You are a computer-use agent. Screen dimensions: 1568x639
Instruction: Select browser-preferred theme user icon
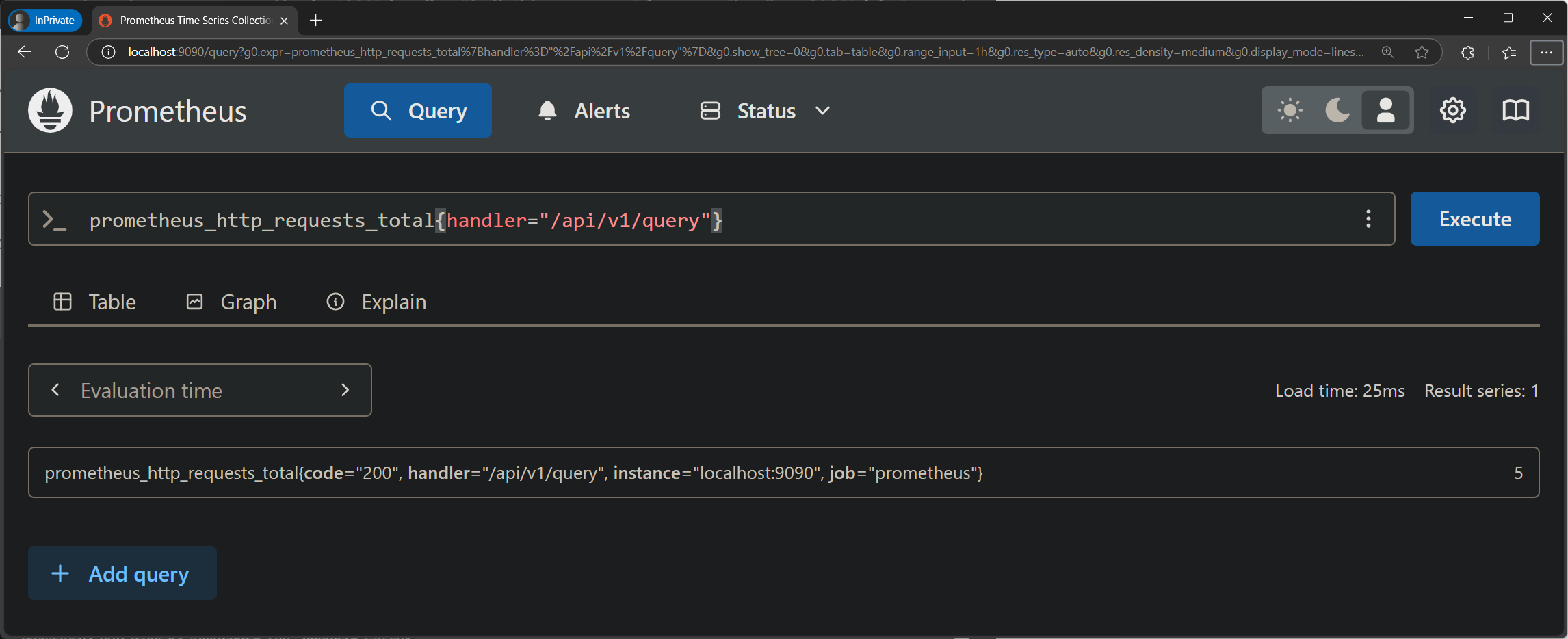click(x=1385, y=110)
